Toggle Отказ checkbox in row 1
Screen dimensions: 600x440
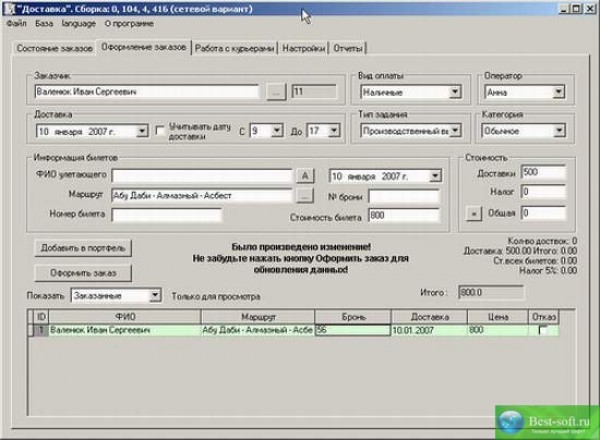click(x=543, y=330)
